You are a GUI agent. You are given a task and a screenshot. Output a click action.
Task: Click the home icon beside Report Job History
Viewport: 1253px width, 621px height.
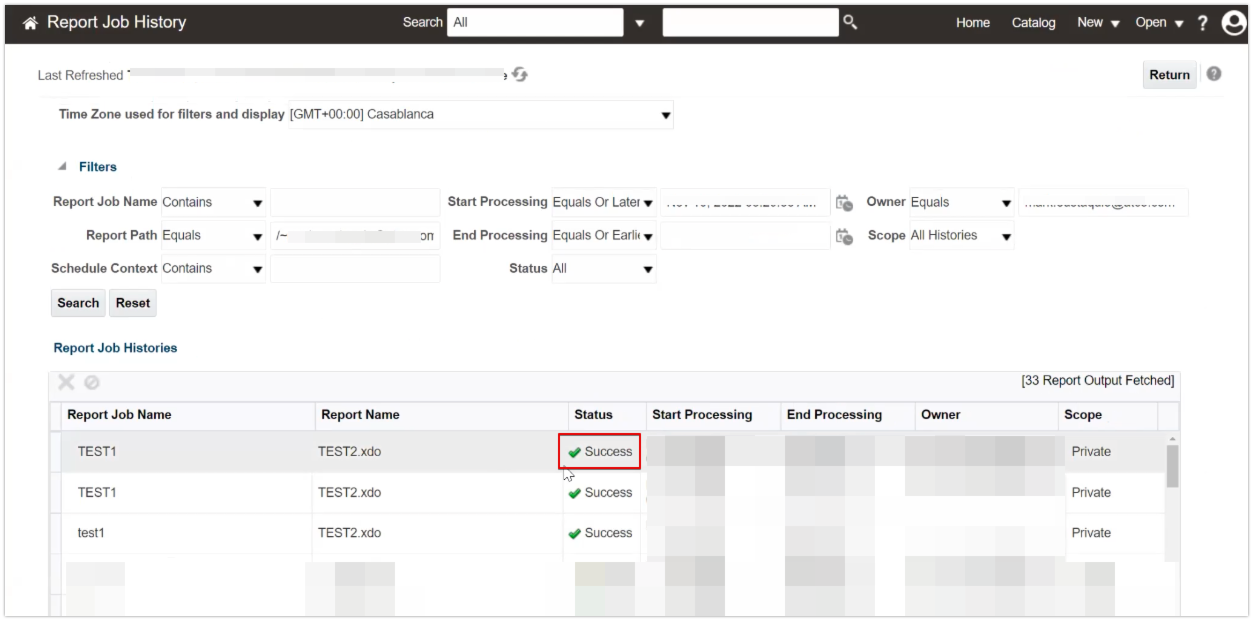(30, 22)
